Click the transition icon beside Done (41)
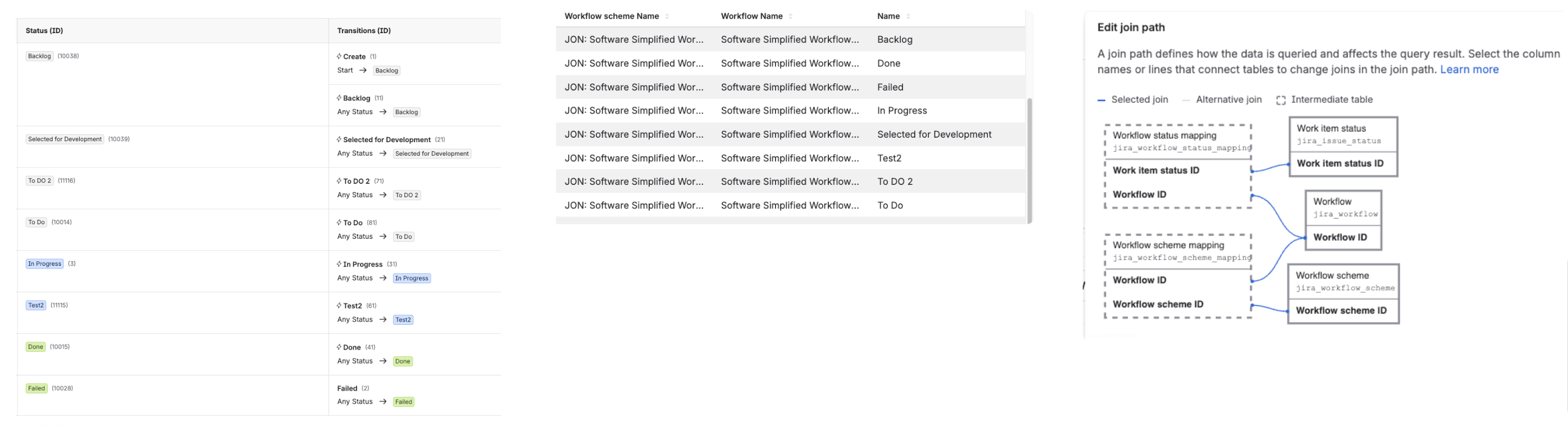The width and height of the screenshot is (1568, 426). [339, 346]
